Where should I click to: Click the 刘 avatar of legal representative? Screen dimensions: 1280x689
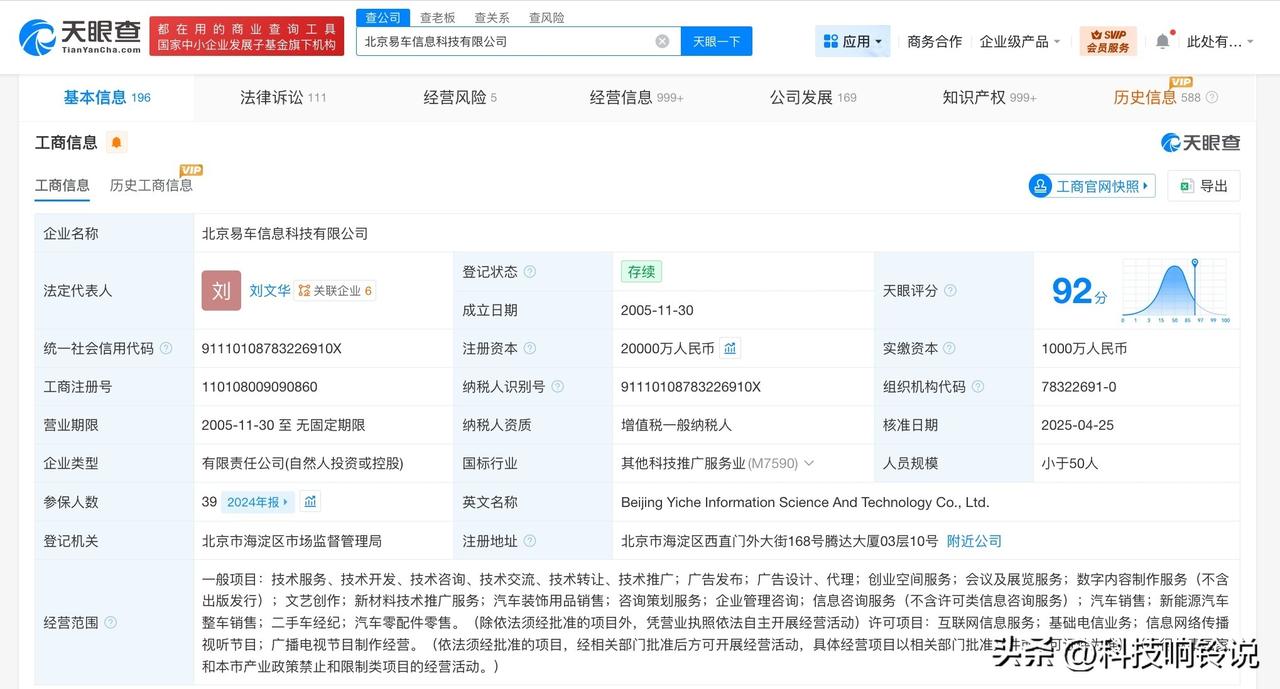pos(221,291)
